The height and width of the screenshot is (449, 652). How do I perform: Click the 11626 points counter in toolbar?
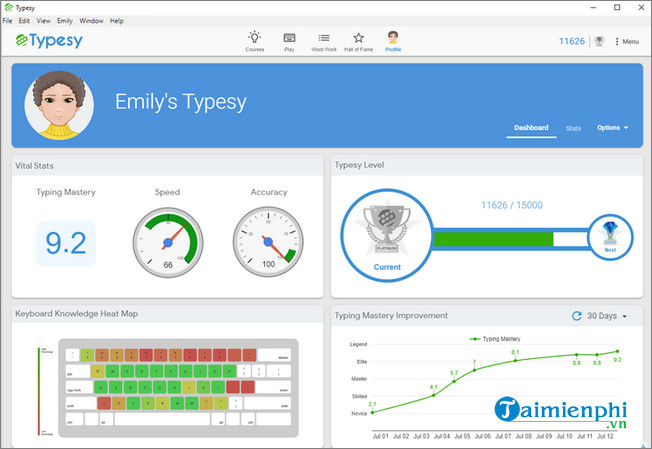(x=572, y=41)
